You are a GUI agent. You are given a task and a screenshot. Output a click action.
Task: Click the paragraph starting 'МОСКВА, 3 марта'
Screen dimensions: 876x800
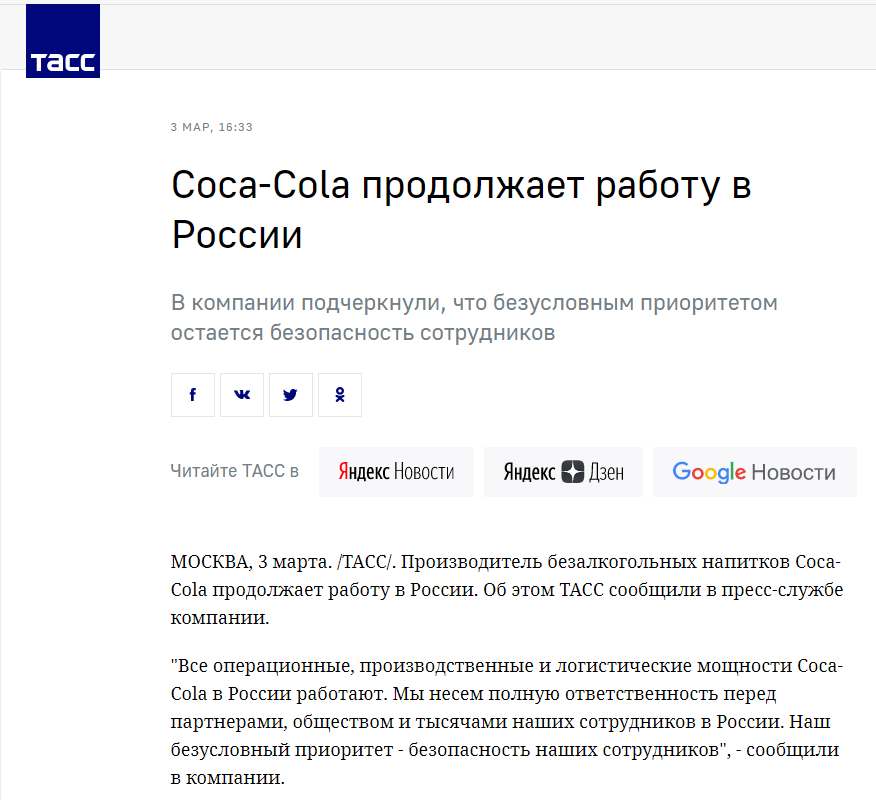(507, 589)
